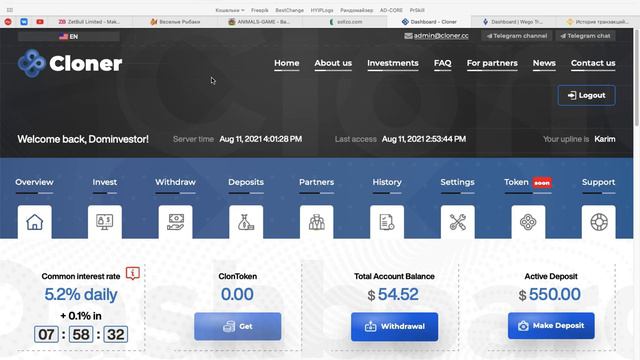Screen dimensions: 640x360
Task: Switch to the Withdraw tab label
Action: (x=176, y=182)
